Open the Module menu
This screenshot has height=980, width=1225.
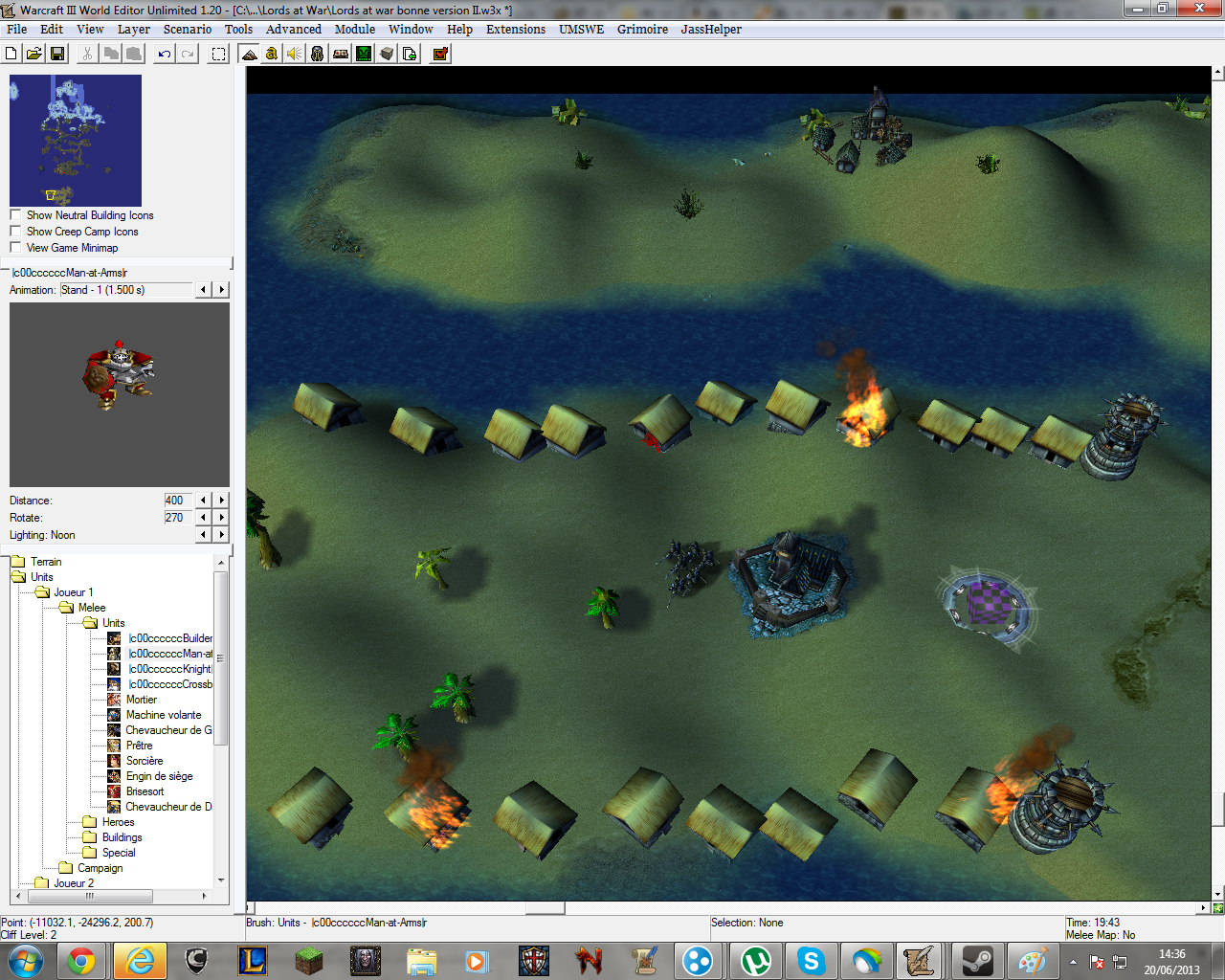click(x=355, y=30)
